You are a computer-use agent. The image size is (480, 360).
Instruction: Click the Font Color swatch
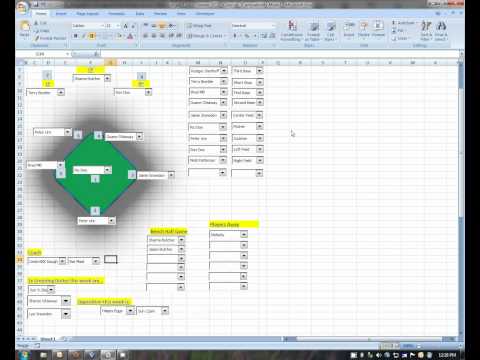click(x=130, y=36)
